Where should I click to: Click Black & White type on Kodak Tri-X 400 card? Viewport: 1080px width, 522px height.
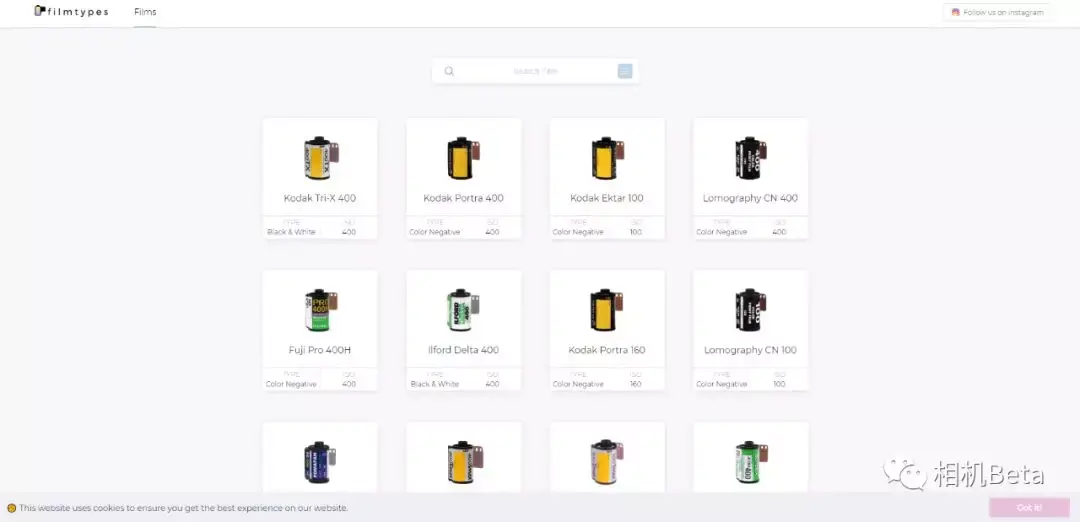[x=291, y=232]
